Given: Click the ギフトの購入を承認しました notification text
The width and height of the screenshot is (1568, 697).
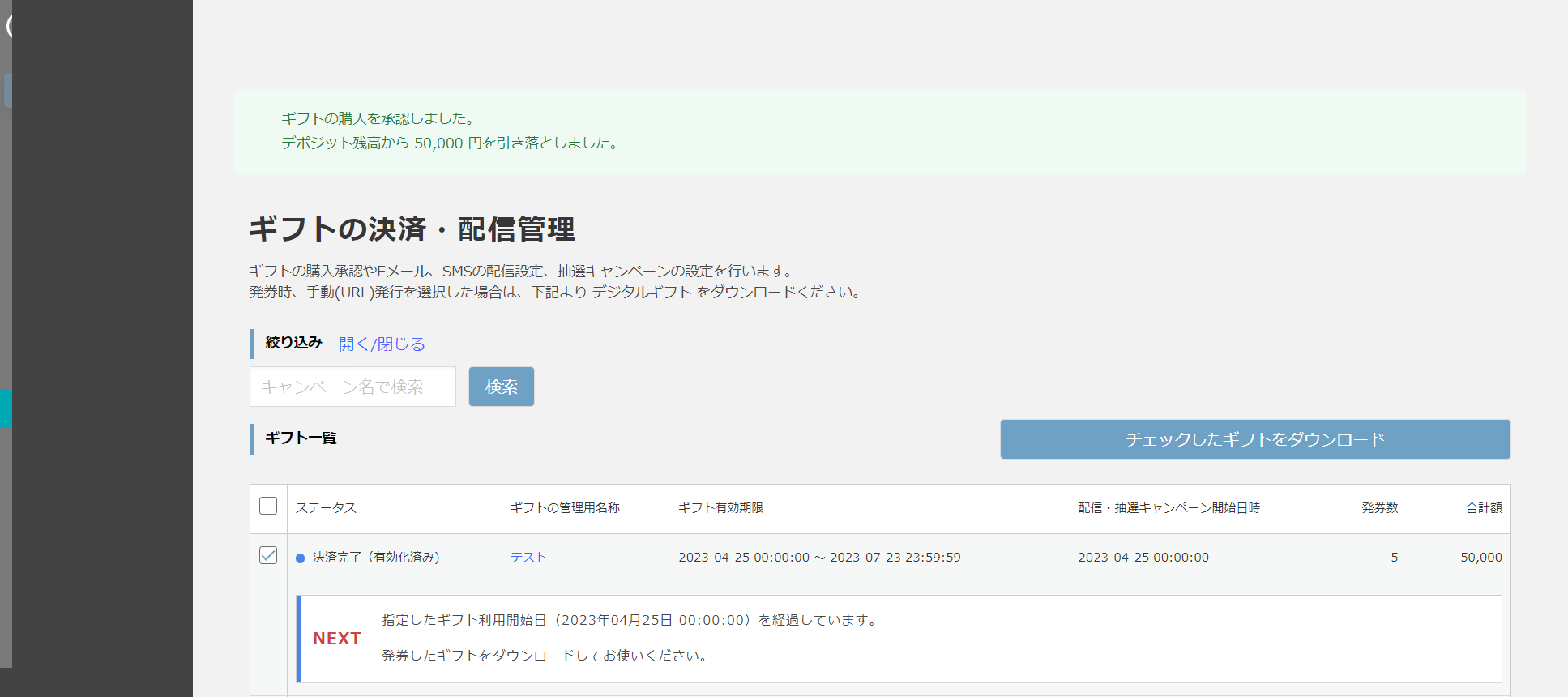Looking at the screenshot, I should pyautogui.click(x=378, y=118).
